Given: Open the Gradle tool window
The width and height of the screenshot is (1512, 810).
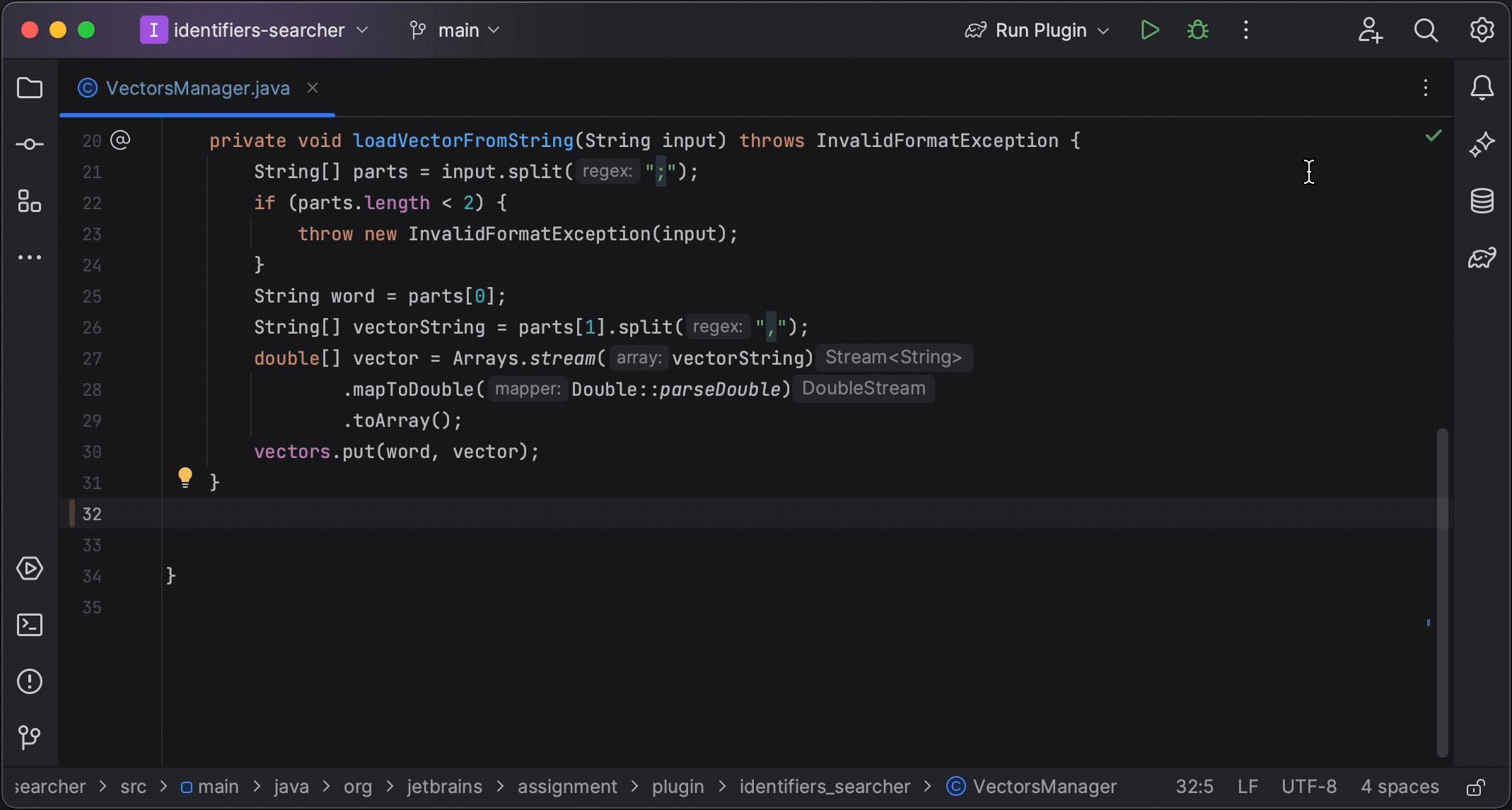Looking at the screenshot, I should click(x=1482, y=257).
